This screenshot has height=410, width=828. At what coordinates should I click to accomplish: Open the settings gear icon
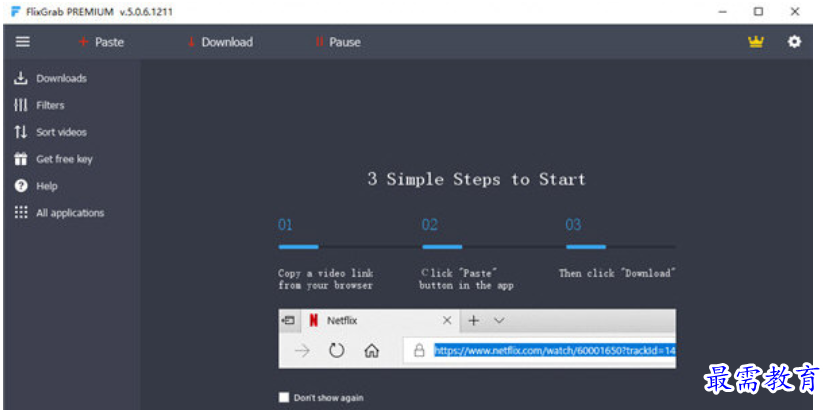tap(794, 42)
